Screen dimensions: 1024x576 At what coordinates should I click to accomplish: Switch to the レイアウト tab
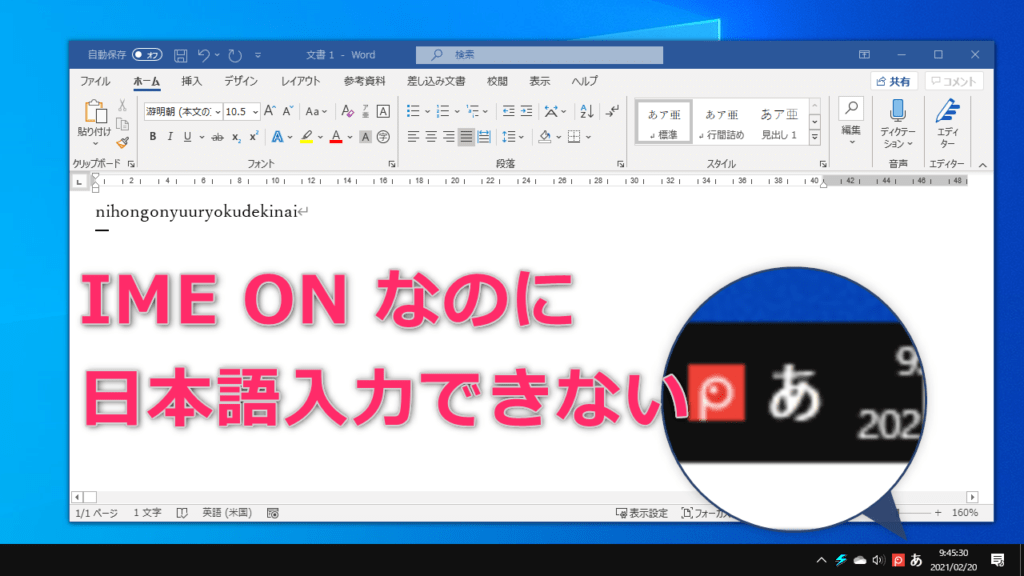coord(300,81)
